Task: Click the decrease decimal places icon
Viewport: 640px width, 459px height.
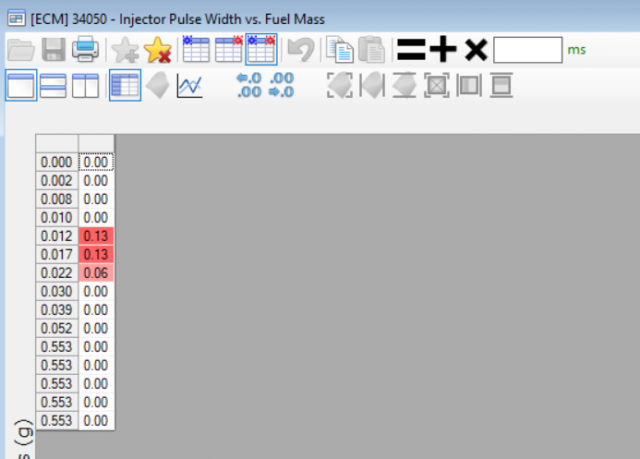Action: point(282,85)
